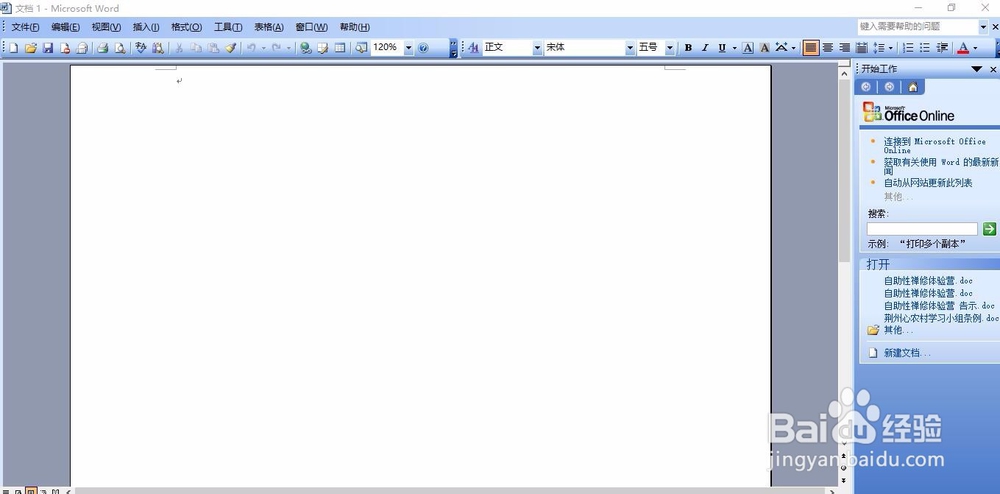Click the Line Spacing icon
The height and width of the screenshot is (494, 1000).
point(878,48)
